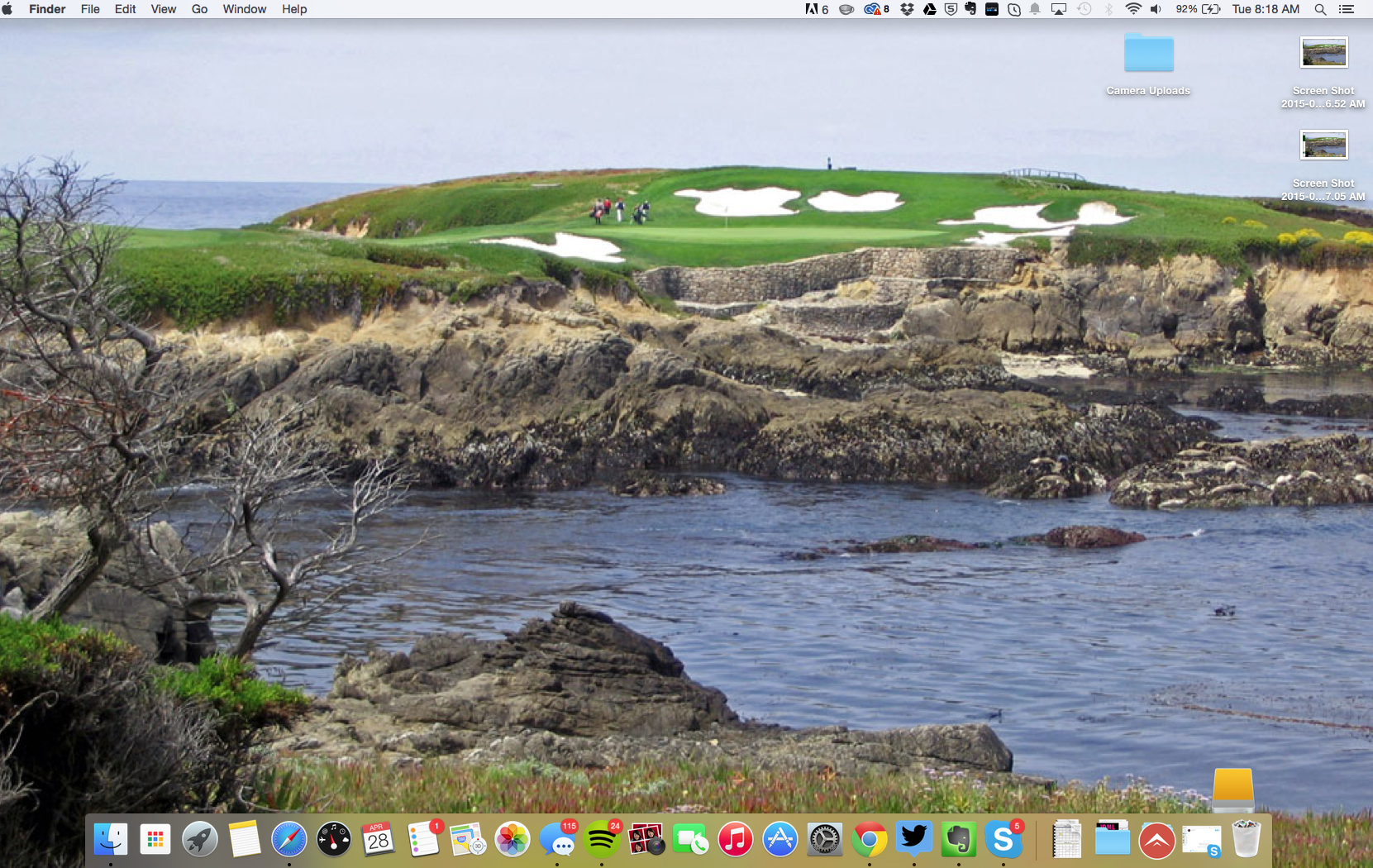
Task: Select the Camera Uploads folder
Action: pos(1148,54)
